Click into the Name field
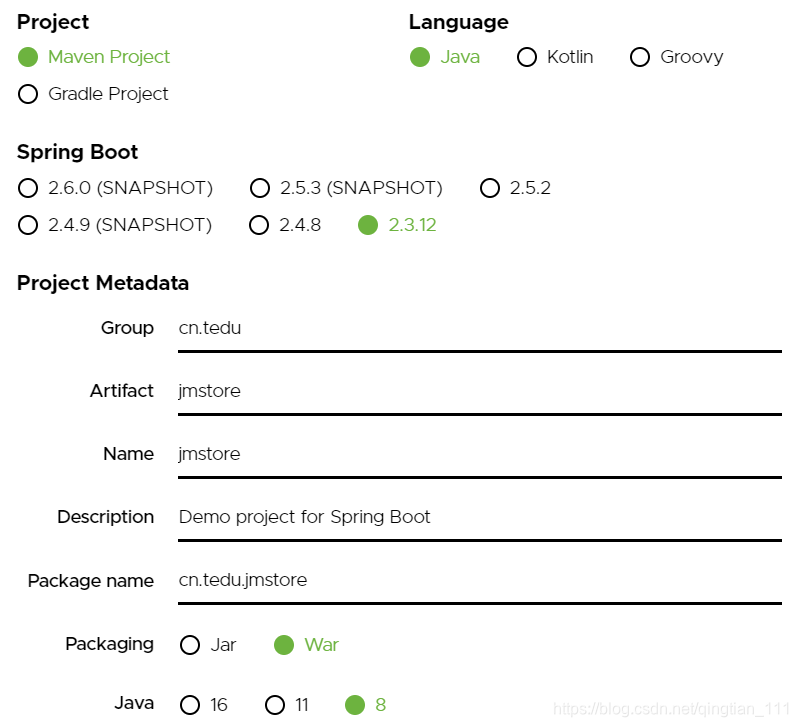The height and width of the screenshot is (727, 798). 479,454
